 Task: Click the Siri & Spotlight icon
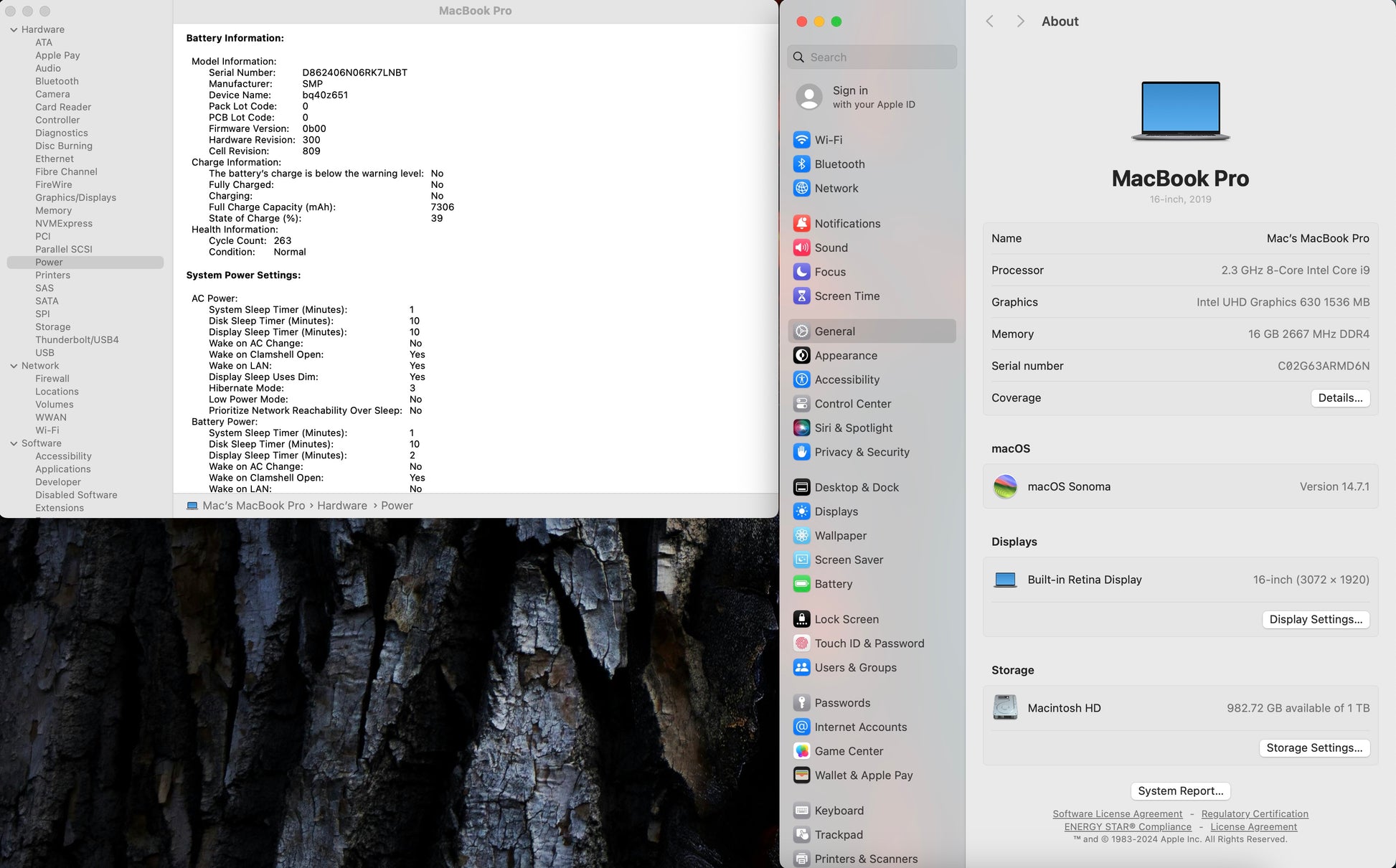pyautogui.click(x=801, y=428)
